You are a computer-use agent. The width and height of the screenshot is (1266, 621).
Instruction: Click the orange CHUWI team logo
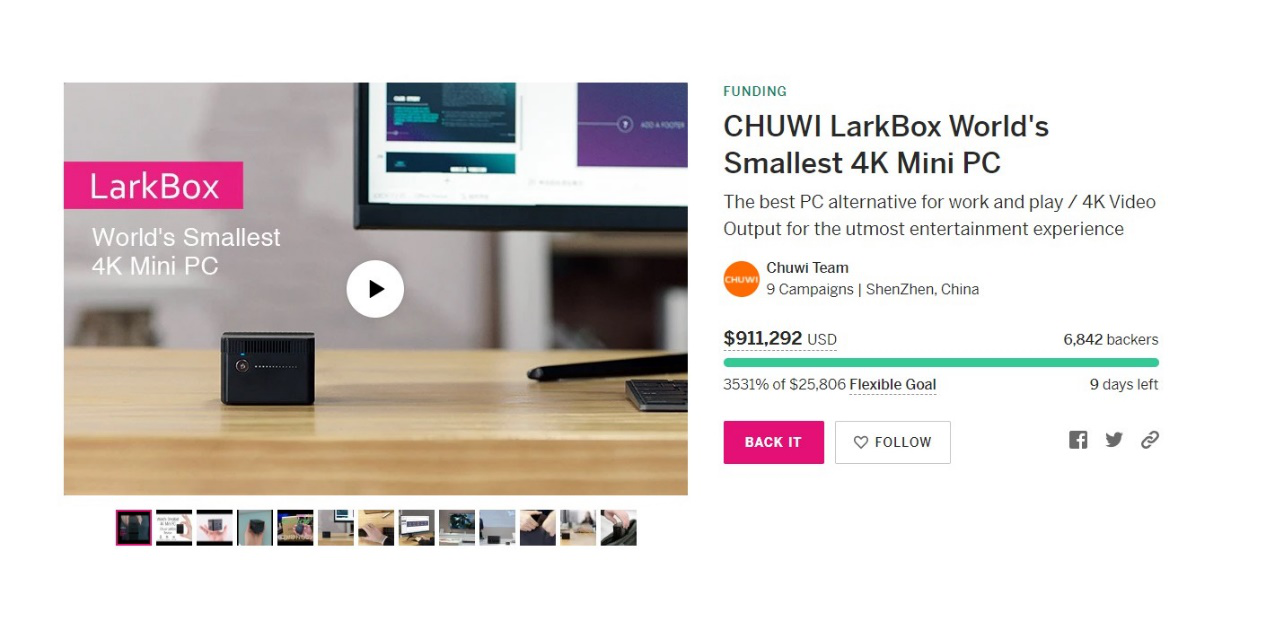741,279
